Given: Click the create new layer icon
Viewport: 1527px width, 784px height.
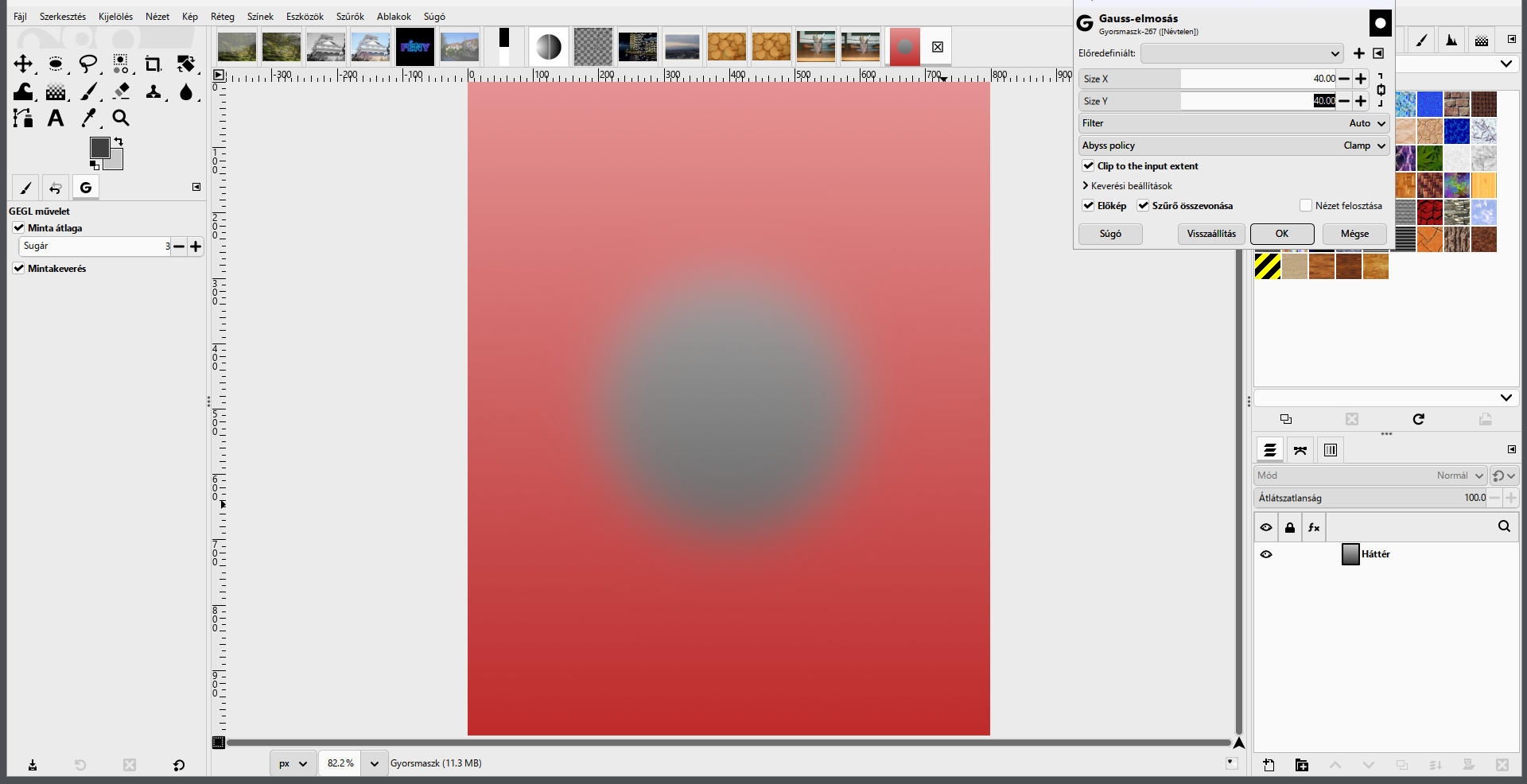Looking at the screenshot, I should click(x=1269, y=765).
